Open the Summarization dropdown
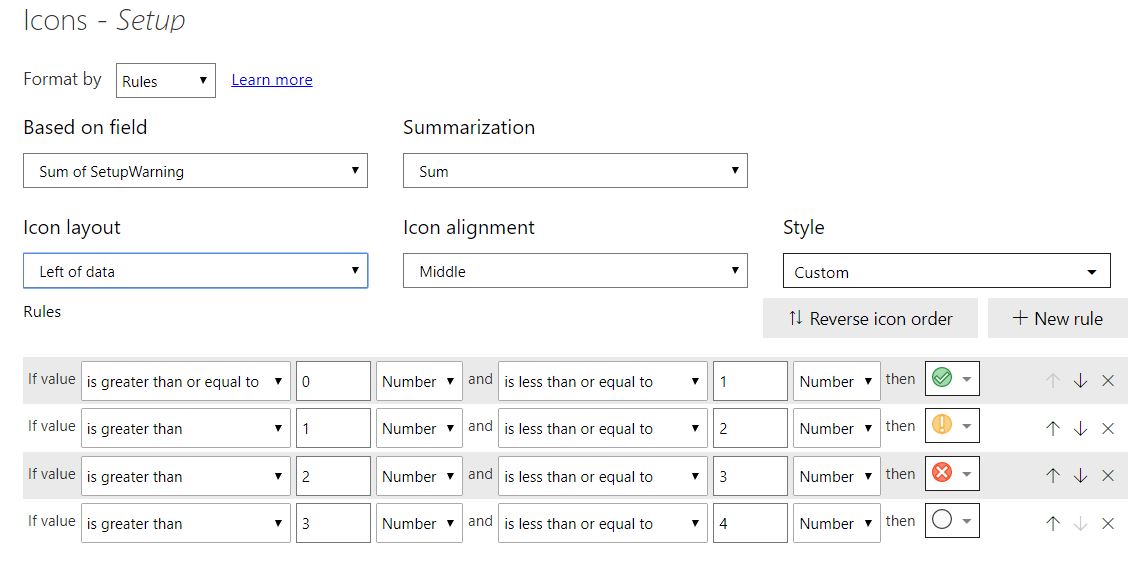 click(x=575, y=171)
